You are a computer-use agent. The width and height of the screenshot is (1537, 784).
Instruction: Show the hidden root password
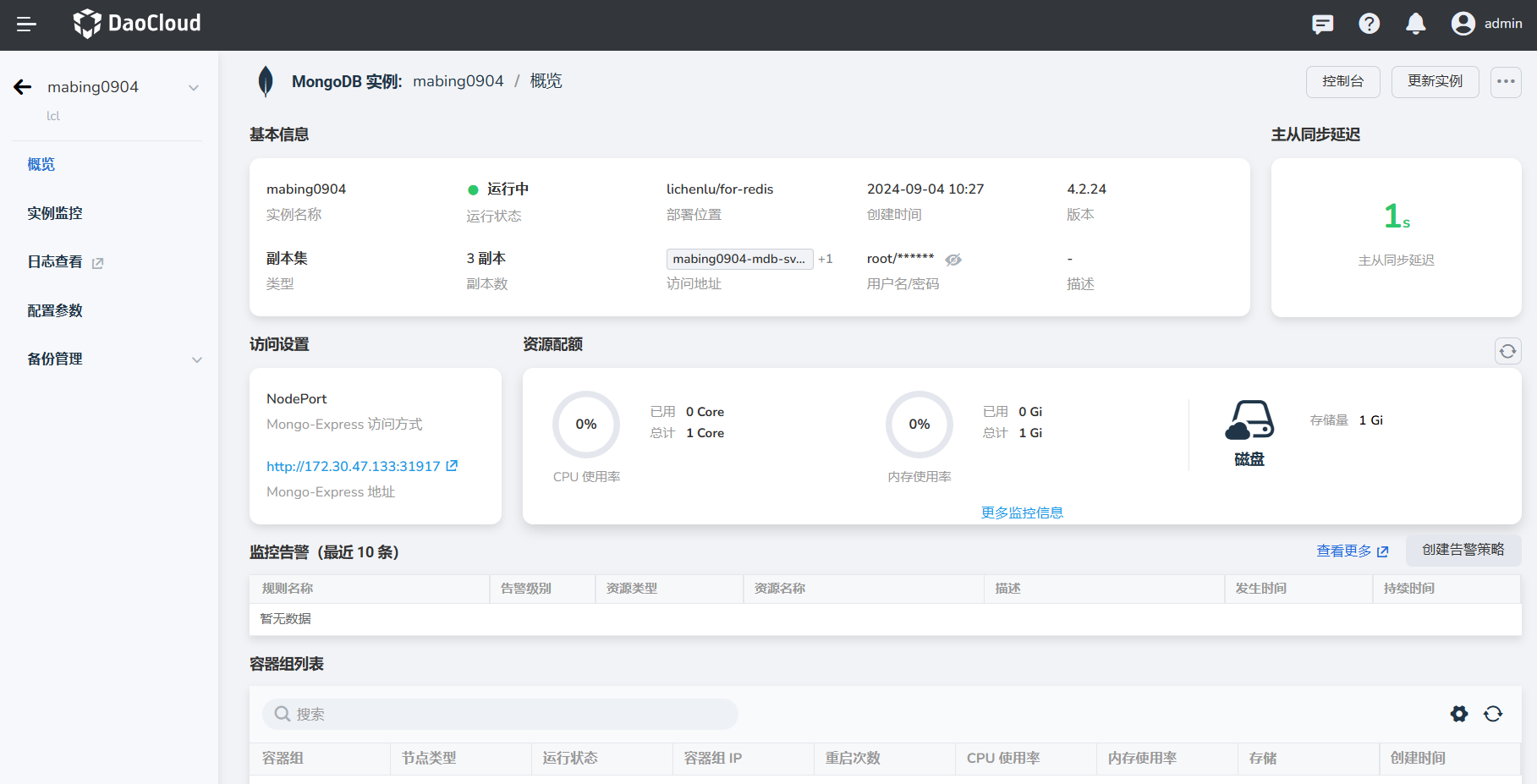point(953,260)
